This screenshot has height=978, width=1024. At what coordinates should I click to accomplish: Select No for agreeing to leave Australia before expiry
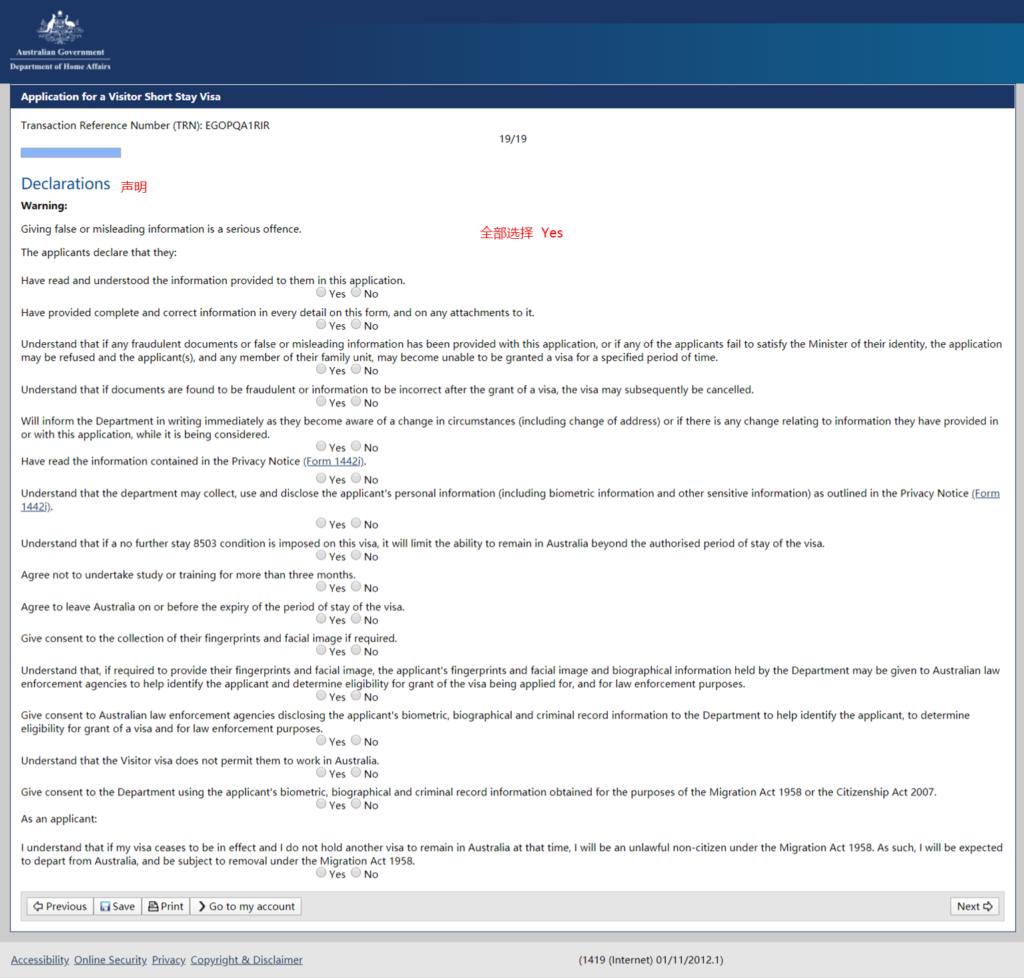(x=356, y=618)
